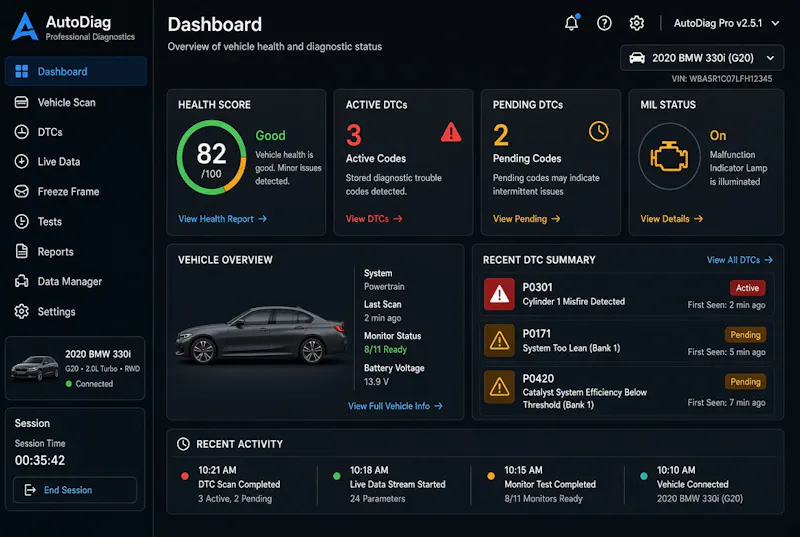The height and width of the screenshot is (537, 800).
Task: Click the View Health Report link
Action: 222,219
